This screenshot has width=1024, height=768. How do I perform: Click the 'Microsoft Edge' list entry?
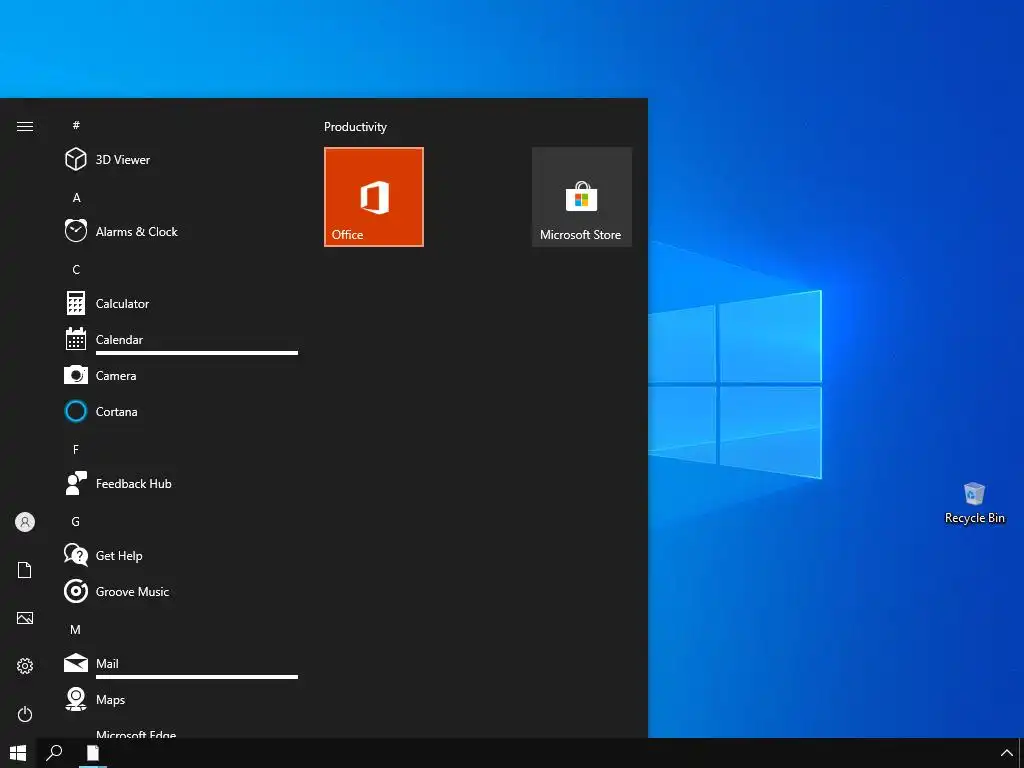pyautogui.click(x=136, y=733)
